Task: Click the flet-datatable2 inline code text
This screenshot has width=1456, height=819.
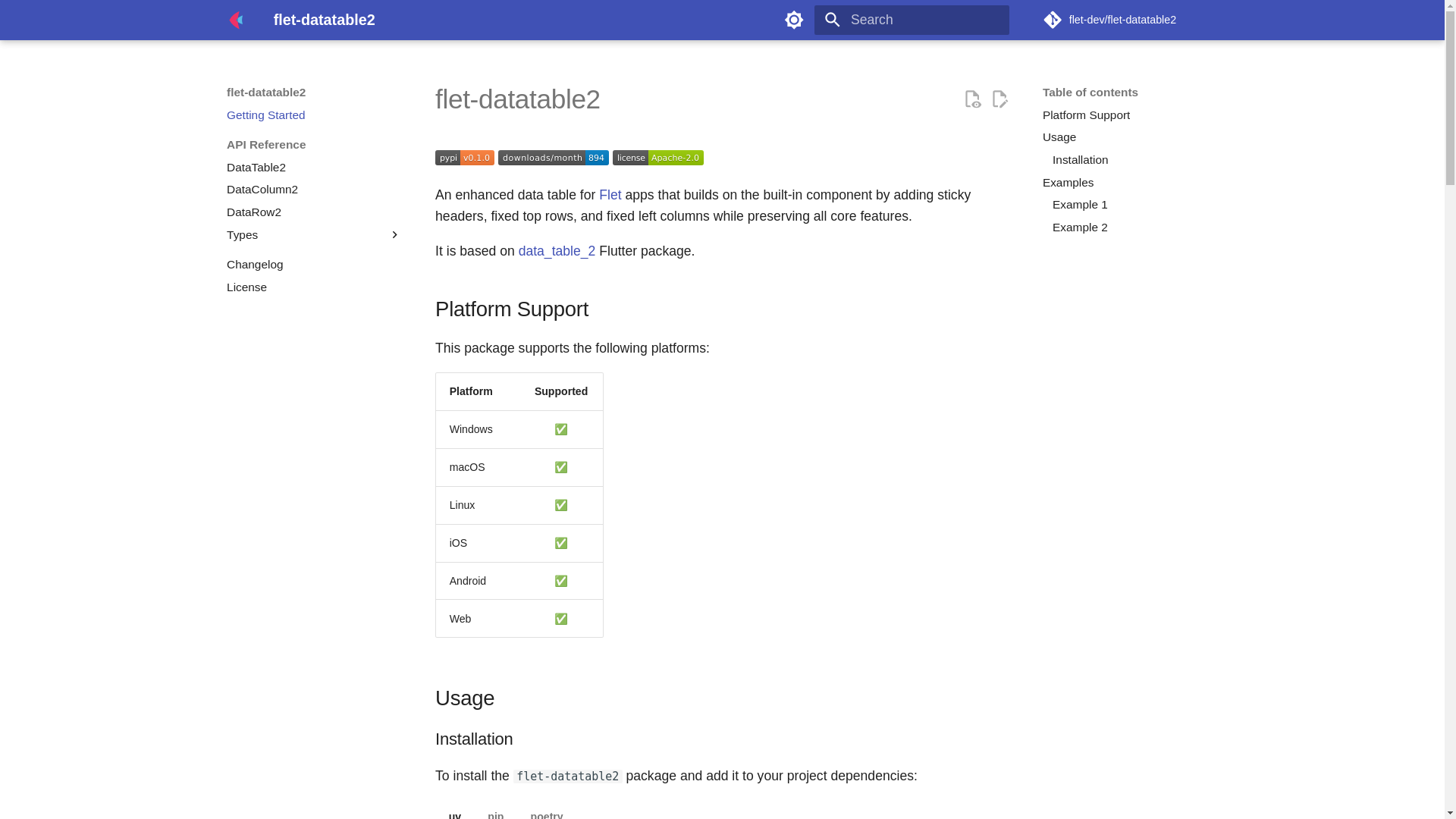Action: (x=567, y=777)
